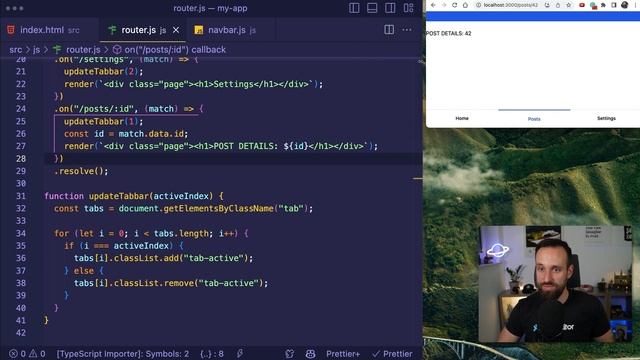Open Copilot status bar icon
The image size is (640, 360).
(x=310, y=354)
